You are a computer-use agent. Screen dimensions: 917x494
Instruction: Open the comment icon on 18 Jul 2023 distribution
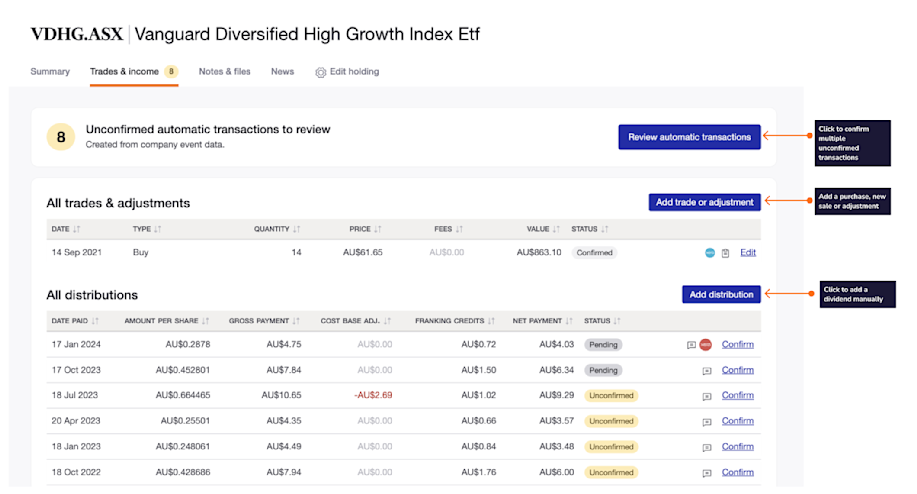pyautogui.click(x=706, y=396)
